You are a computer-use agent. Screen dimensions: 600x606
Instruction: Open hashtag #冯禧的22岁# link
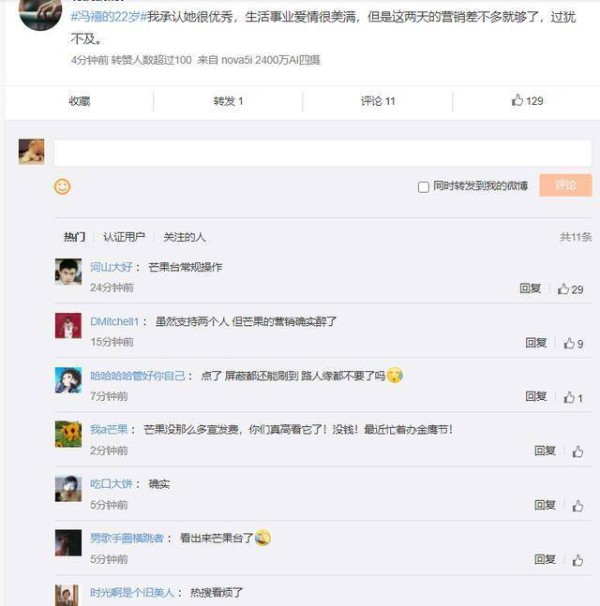(x=109, y=17)
